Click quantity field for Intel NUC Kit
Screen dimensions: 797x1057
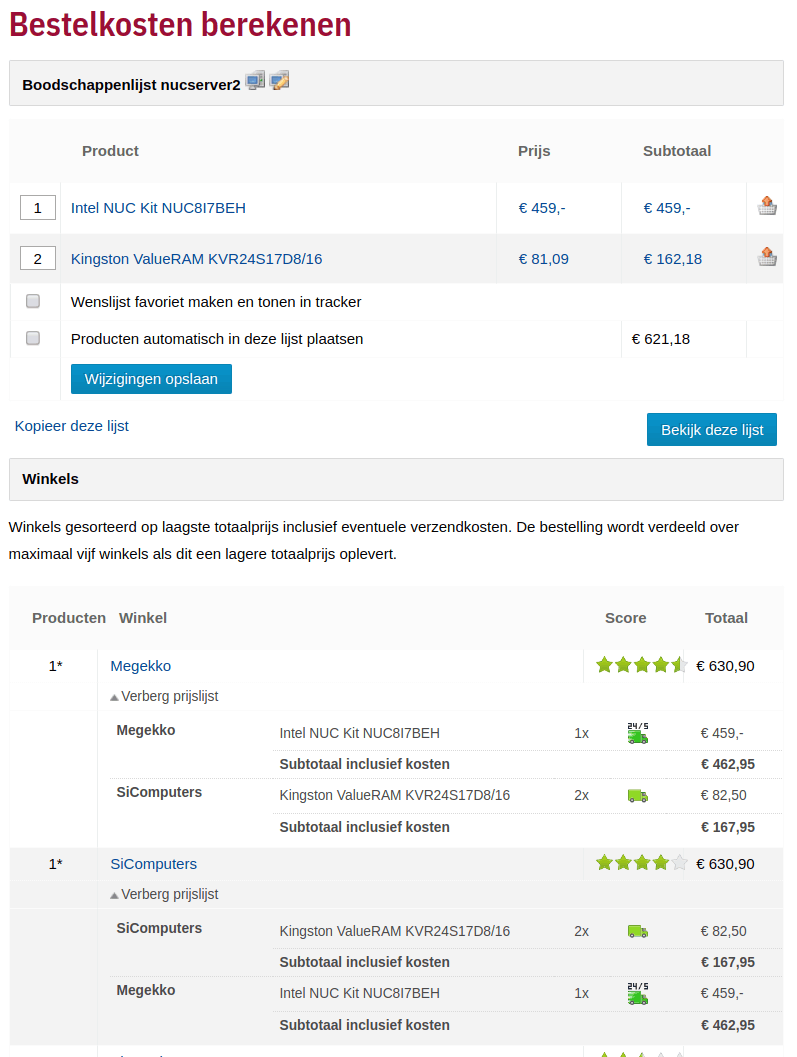click(38, 208)
